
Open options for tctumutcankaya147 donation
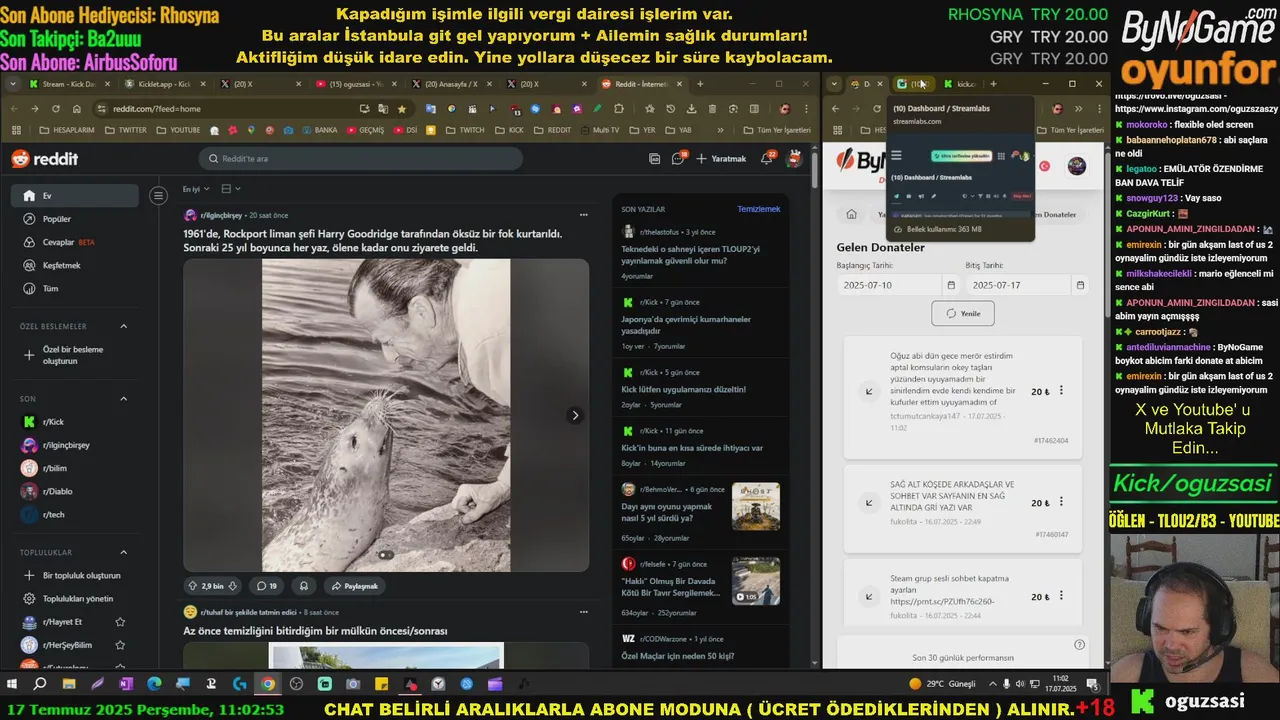[1061, 391]
